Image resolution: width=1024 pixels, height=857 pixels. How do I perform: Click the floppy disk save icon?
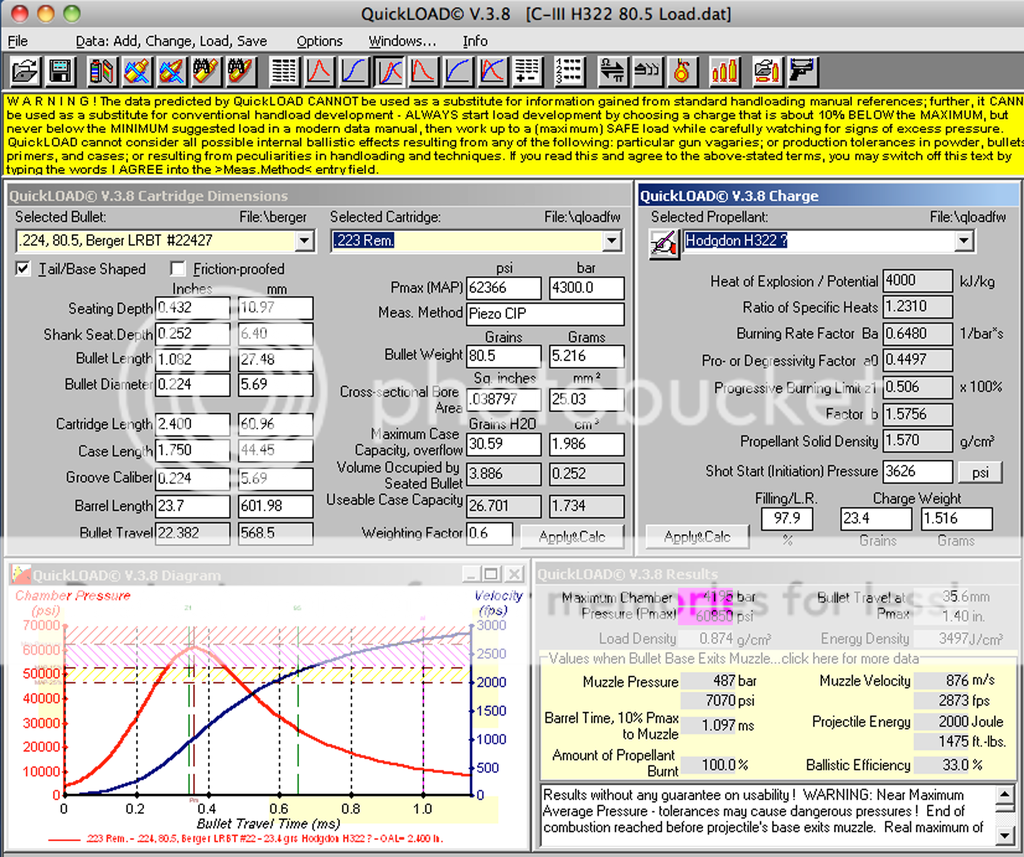tap(60, 71)
